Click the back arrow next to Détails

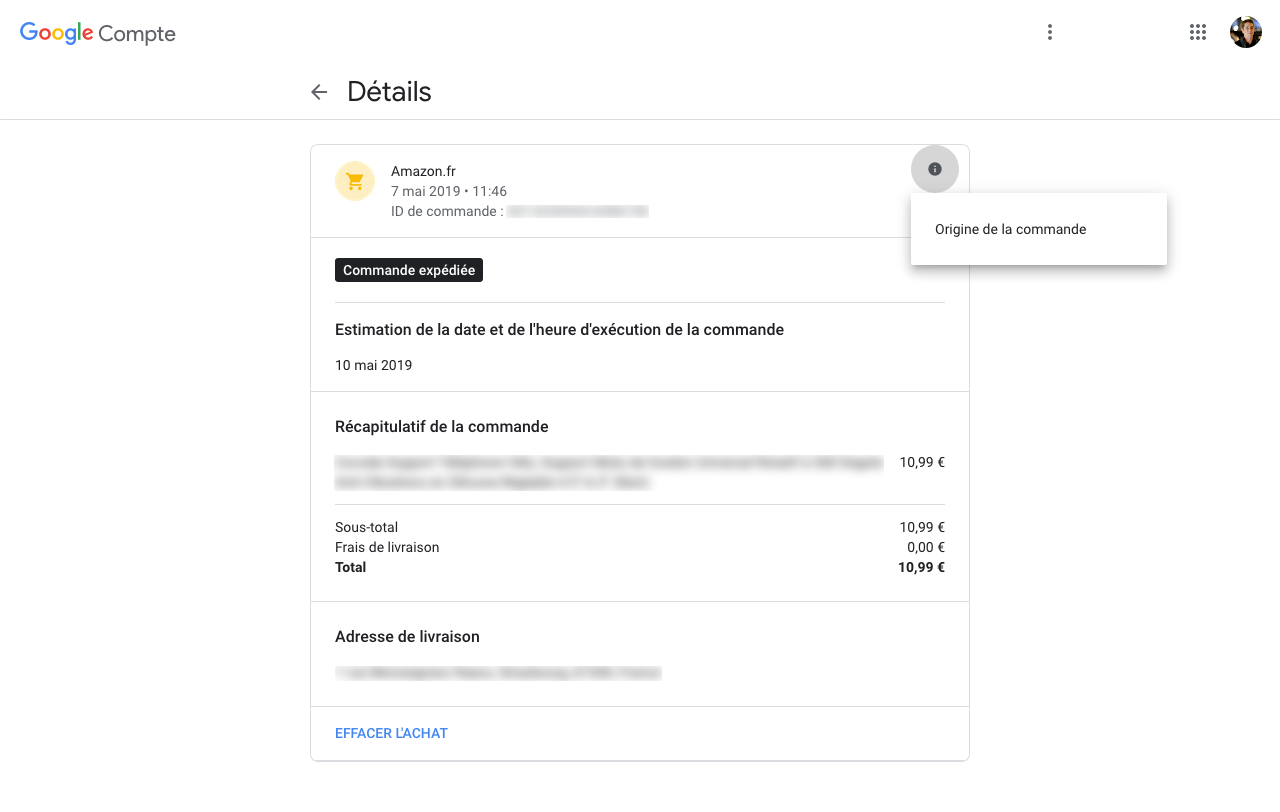tap(319, 92)
